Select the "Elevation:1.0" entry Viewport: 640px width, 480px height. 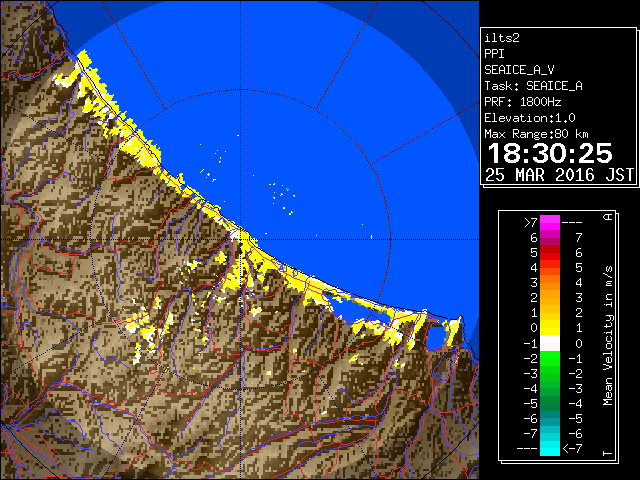pyautogui.click(x=530, y=118)
